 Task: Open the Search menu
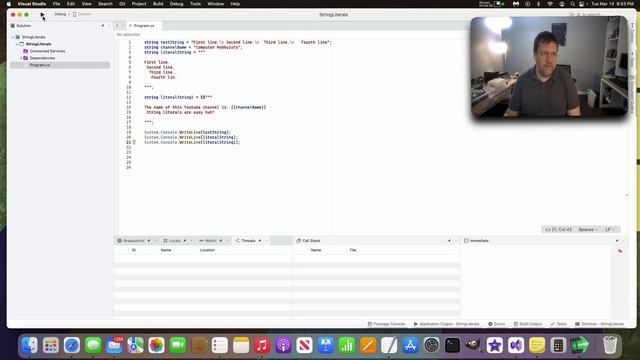(105, 4)
